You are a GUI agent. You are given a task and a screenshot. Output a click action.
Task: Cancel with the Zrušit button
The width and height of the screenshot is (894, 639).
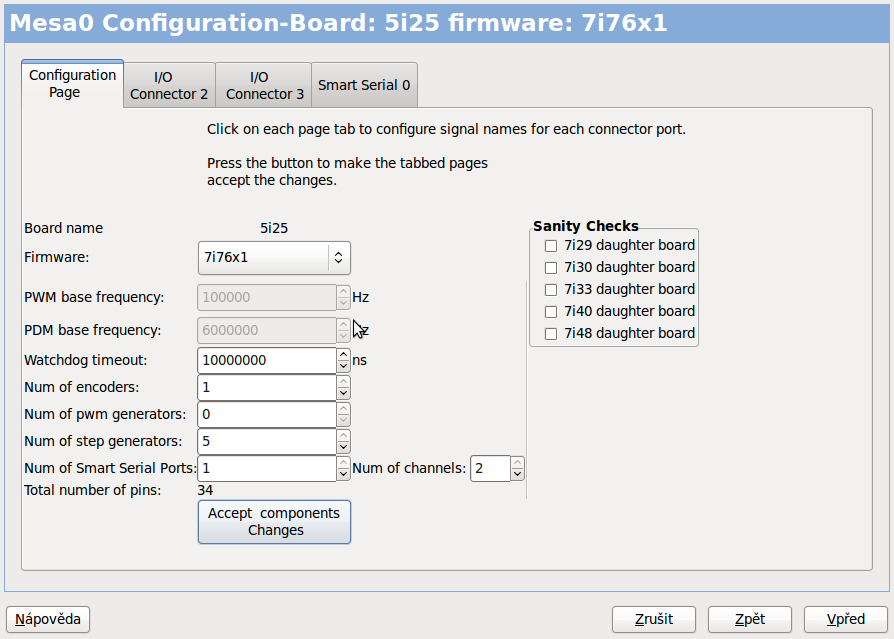click(x=654, y=619)
